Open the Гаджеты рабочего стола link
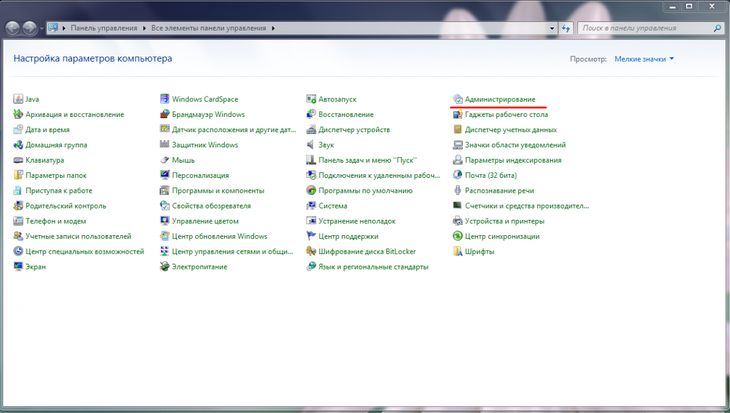Image resolution: width=730 pixels, height=413 pixels. (507, 115)
